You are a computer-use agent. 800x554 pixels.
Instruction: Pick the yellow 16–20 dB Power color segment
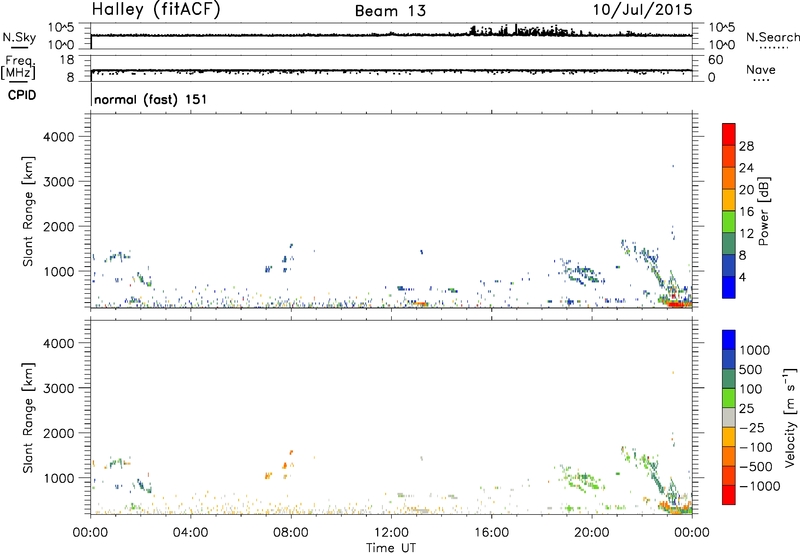click(729, 200)
